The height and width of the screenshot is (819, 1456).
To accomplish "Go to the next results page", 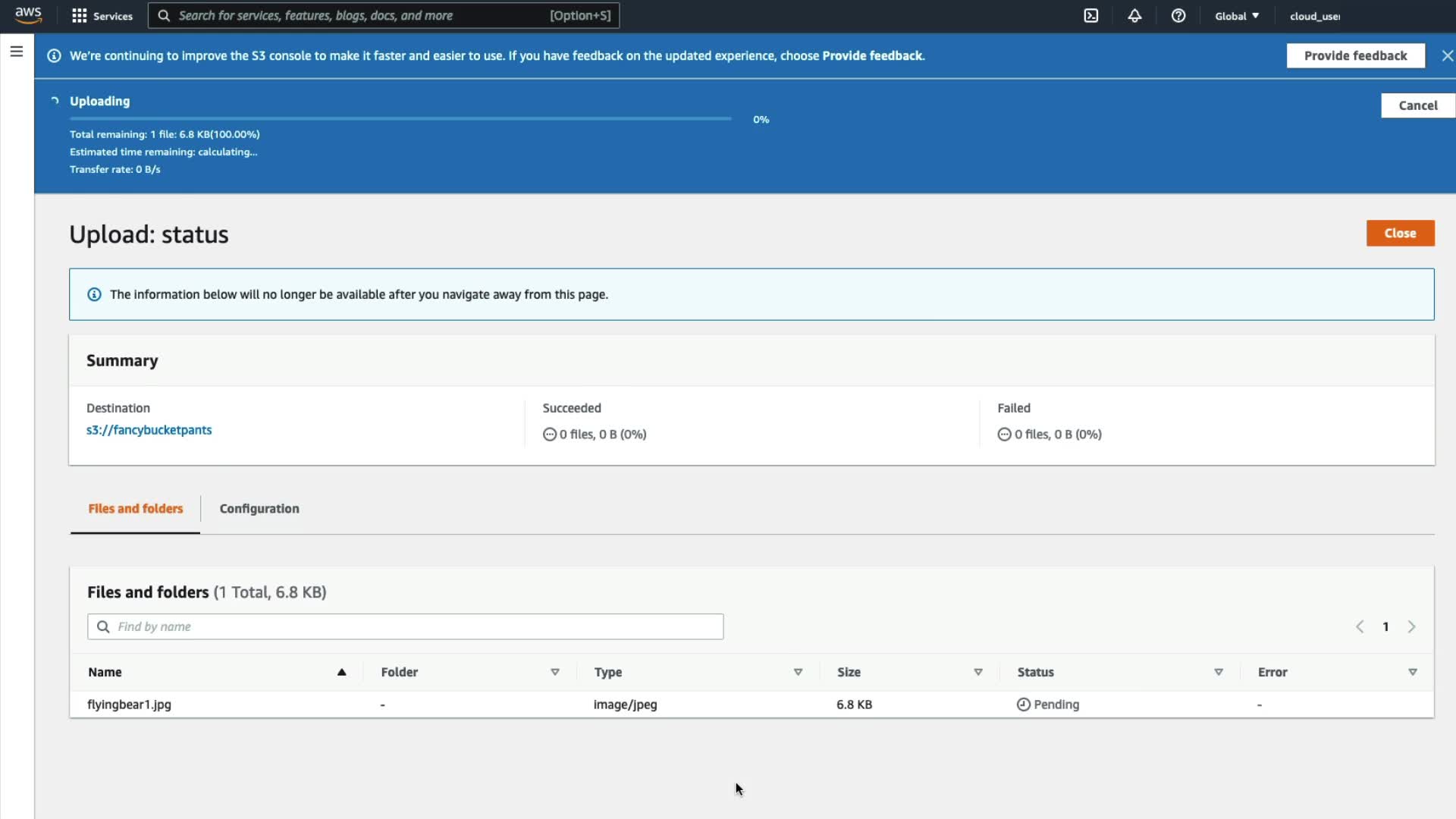I will click(x=1411, y=626).
